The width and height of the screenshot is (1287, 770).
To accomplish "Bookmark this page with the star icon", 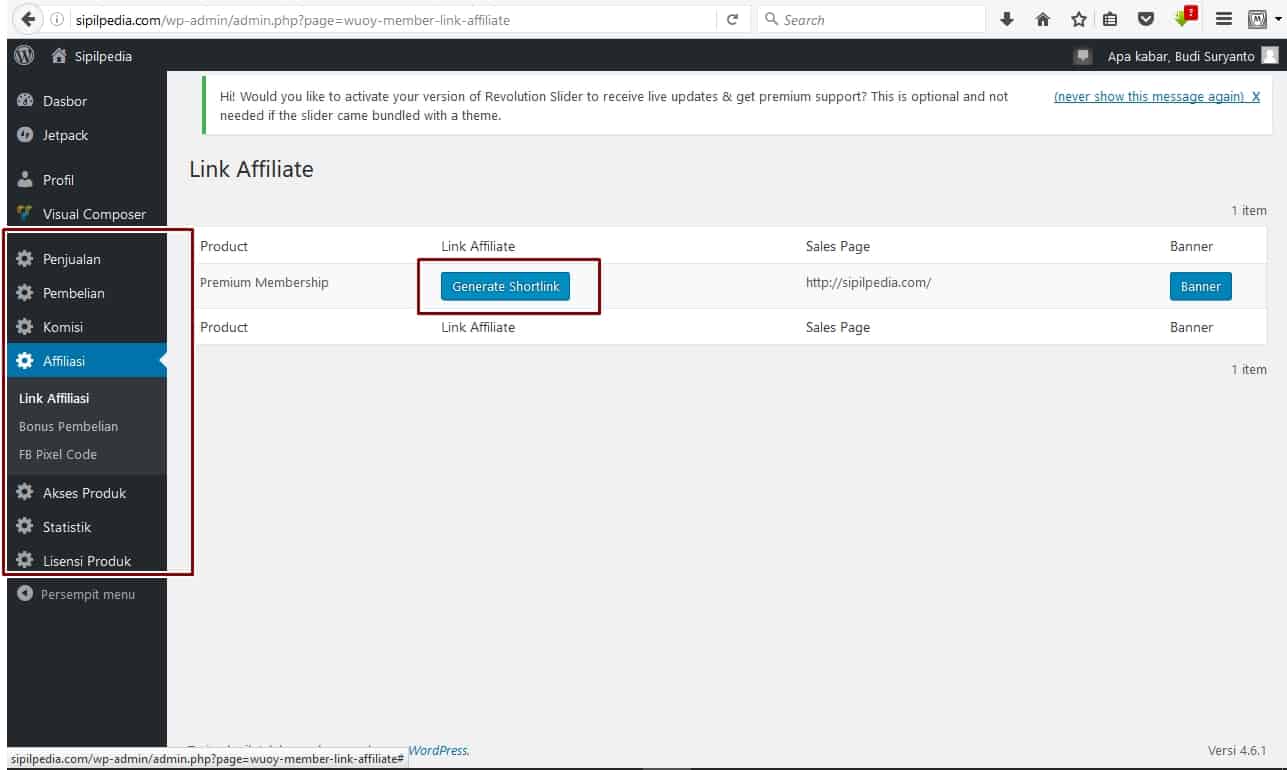I will pyautogui.click(x=1078, y=19).
